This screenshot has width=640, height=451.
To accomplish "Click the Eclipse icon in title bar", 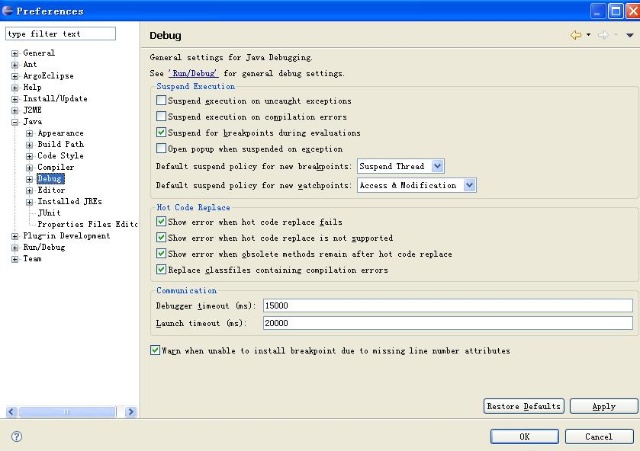I will pos(7,11).
